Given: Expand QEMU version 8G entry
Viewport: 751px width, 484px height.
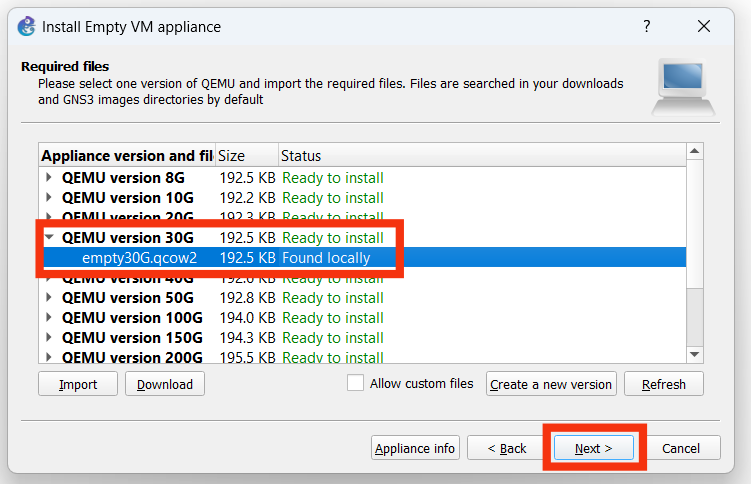Looking at the screenshot, I should pyautogui.click(x=50, y=178).
